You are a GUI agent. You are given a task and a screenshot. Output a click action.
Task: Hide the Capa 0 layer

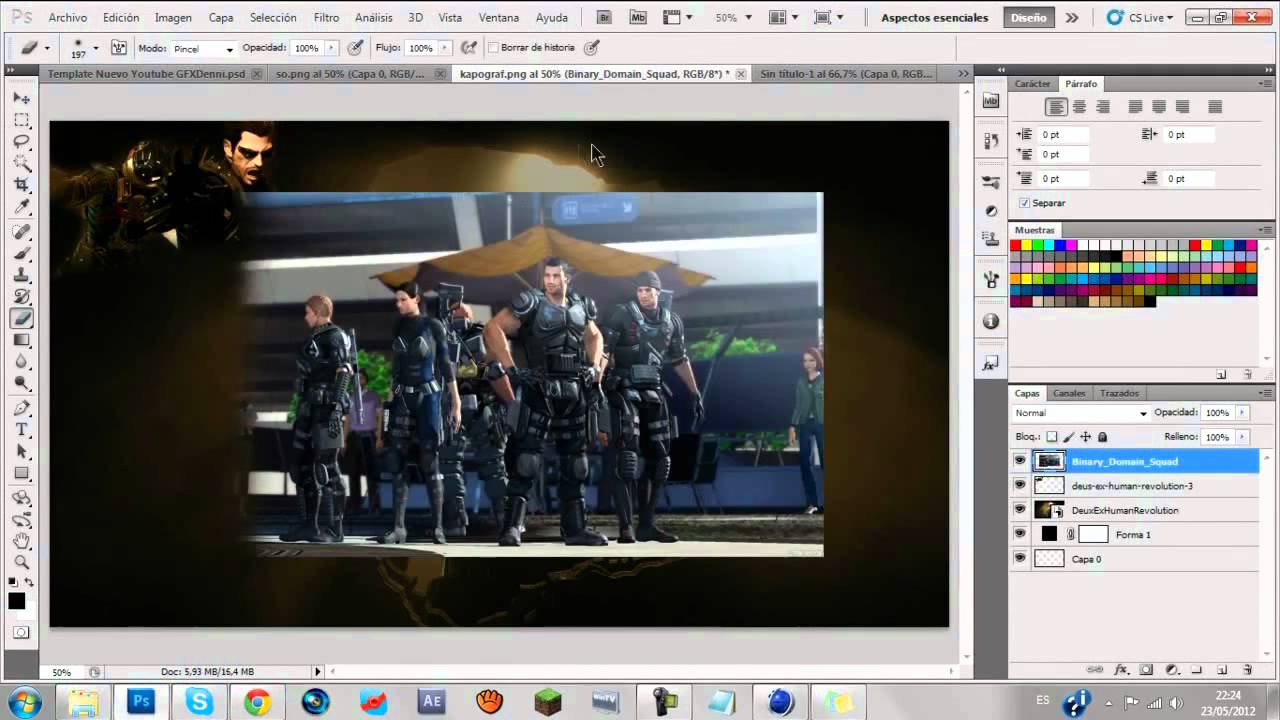pos(1020,559)
